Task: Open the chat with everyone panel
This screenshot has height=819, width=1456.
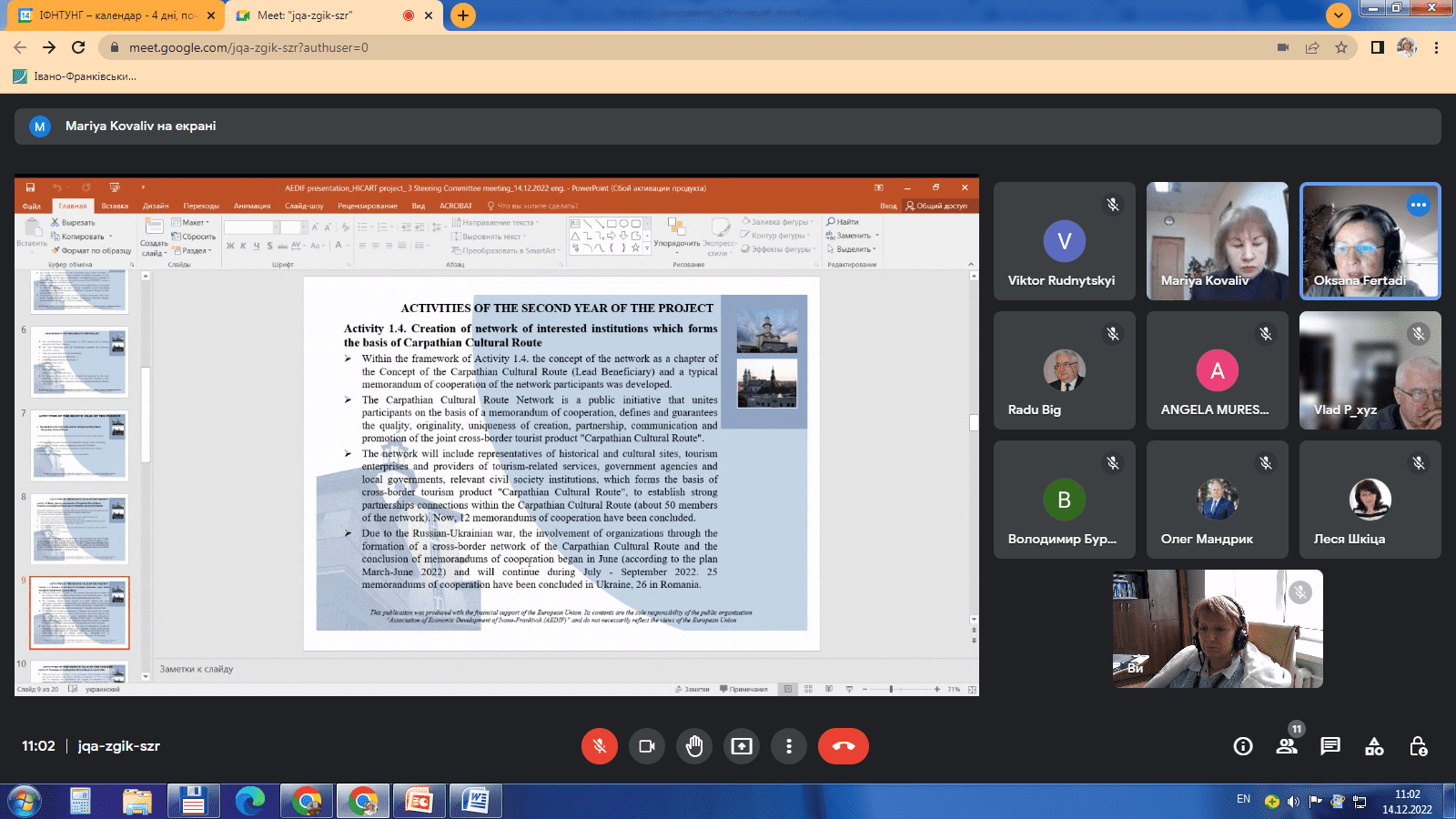Action: point(1330,746)
